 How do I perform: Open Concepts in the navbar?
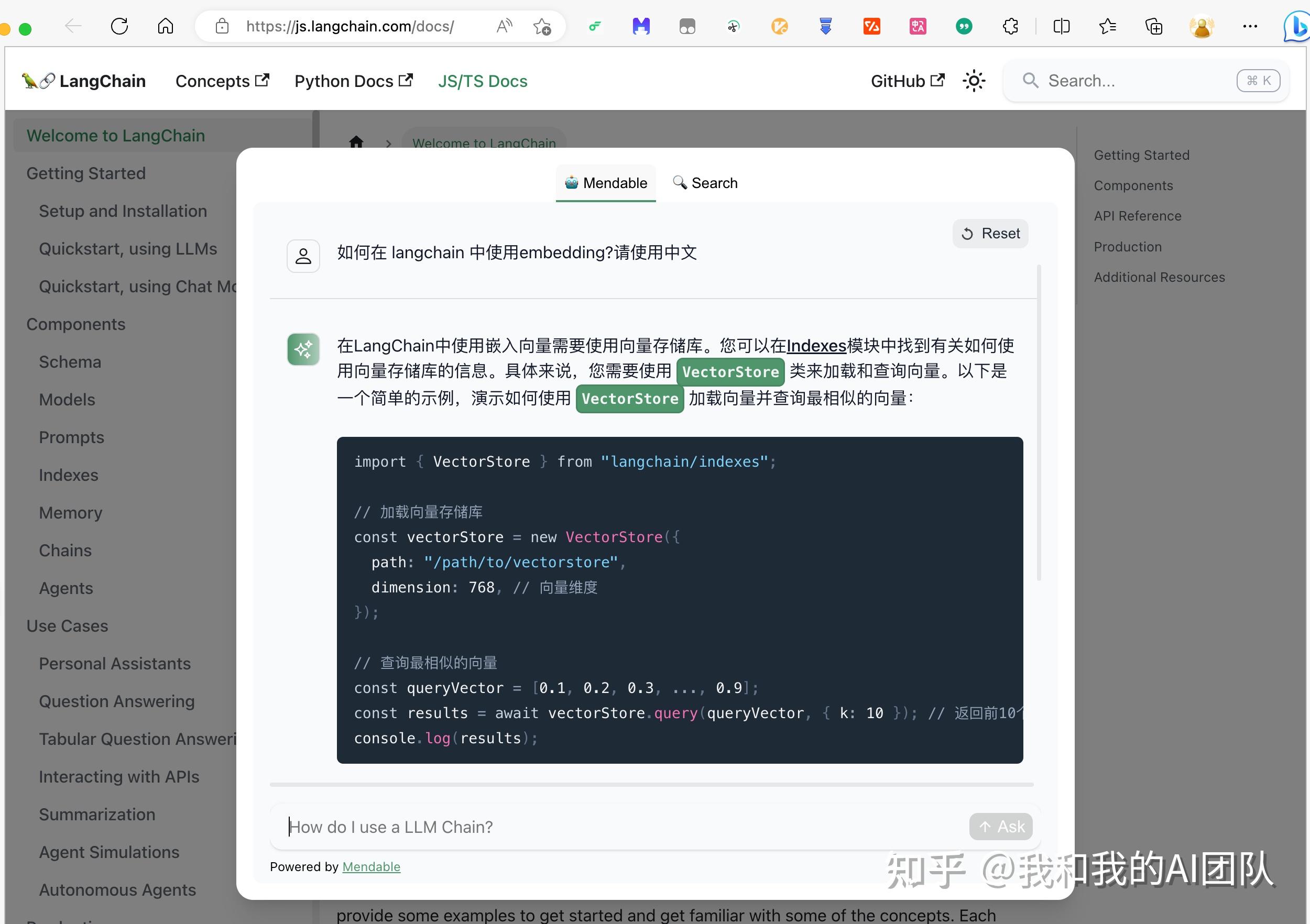(x=223, y=81)
